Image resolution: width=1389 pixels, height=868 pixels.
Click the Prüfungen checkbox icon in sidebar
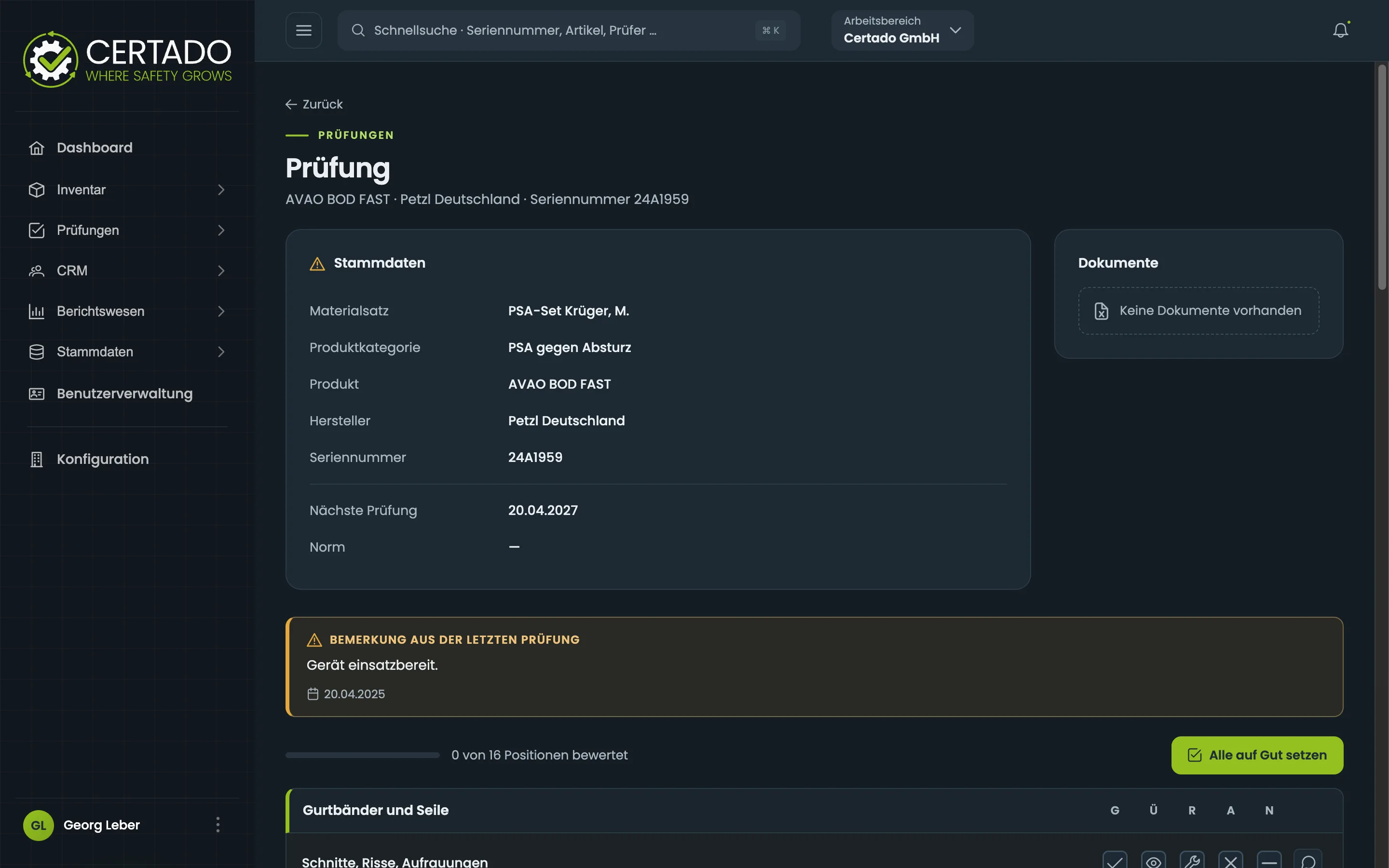click(37, 230)
